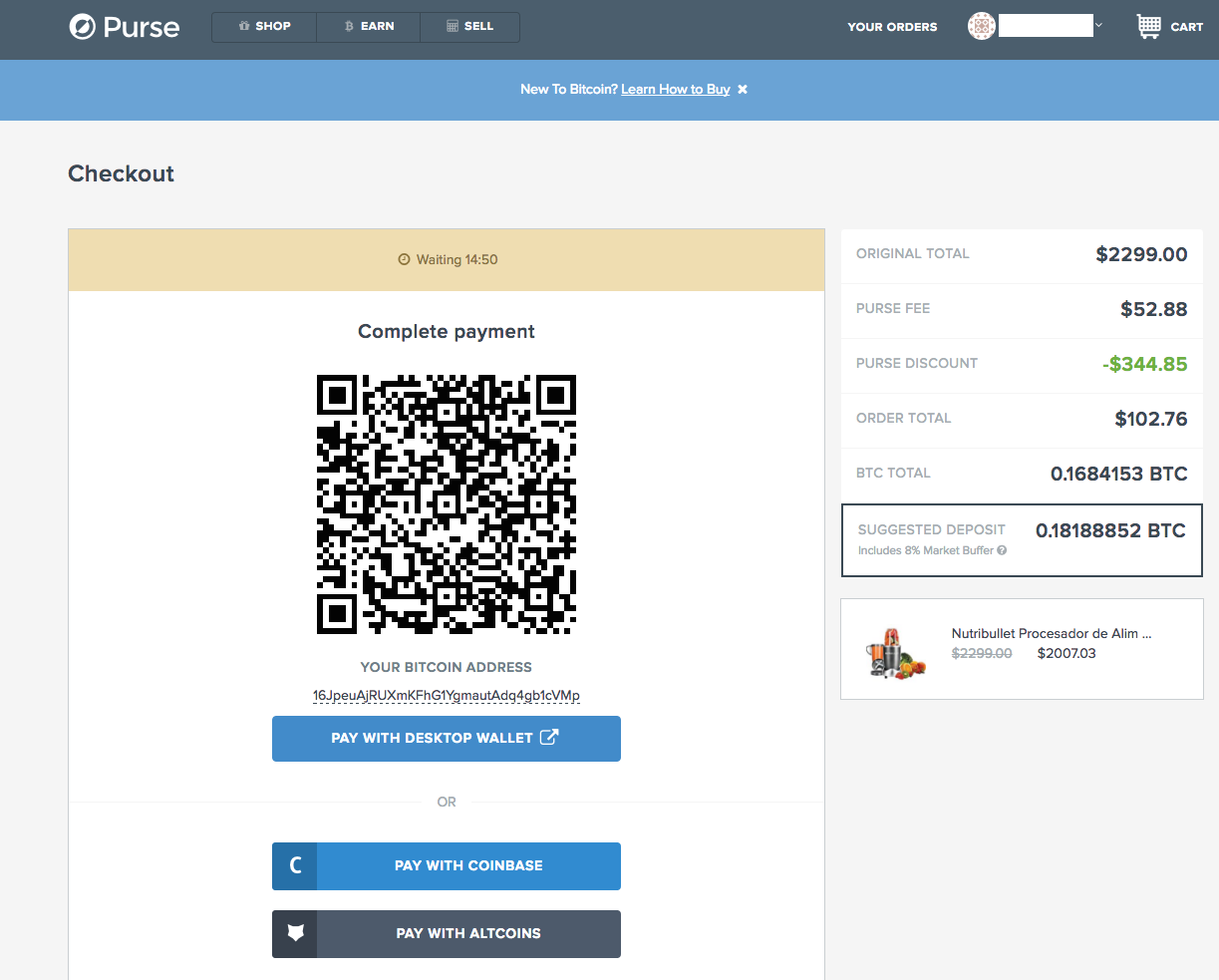Click the Nutribullet product thumbnail
Viewport: 1219px width, 980px height.
894,654
